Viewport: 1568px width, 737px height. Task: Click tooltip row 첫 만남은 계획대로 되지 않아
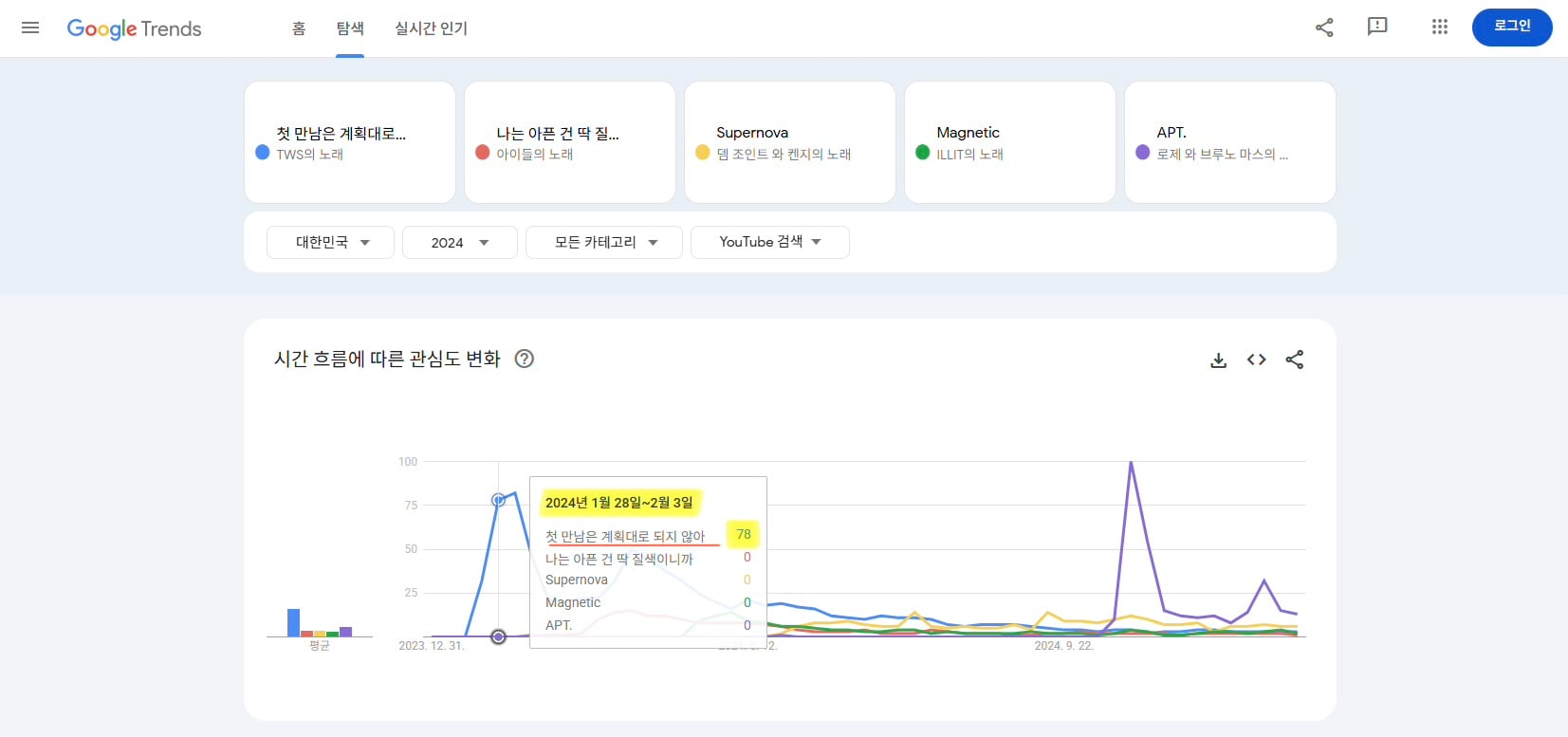pyautogui.click(x=648, y=536)
